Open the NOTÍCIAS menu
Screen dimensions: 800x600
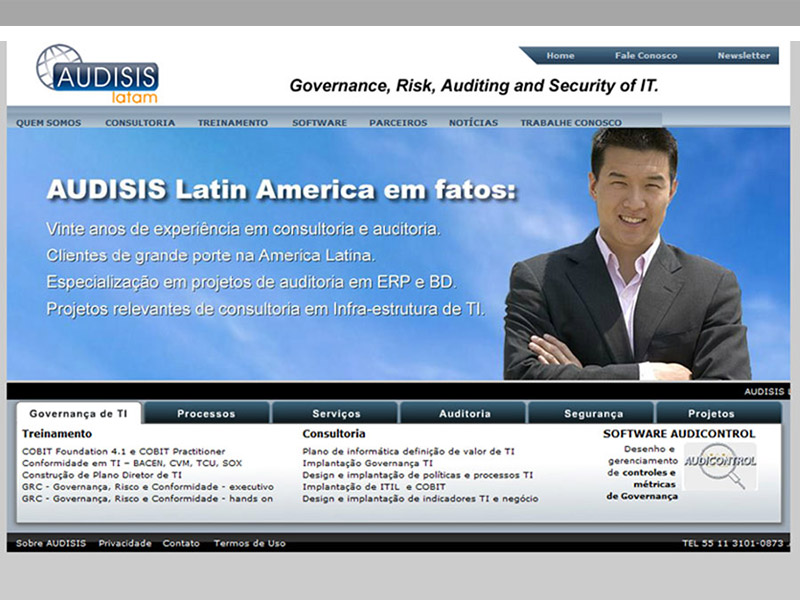tap(473, 122)
